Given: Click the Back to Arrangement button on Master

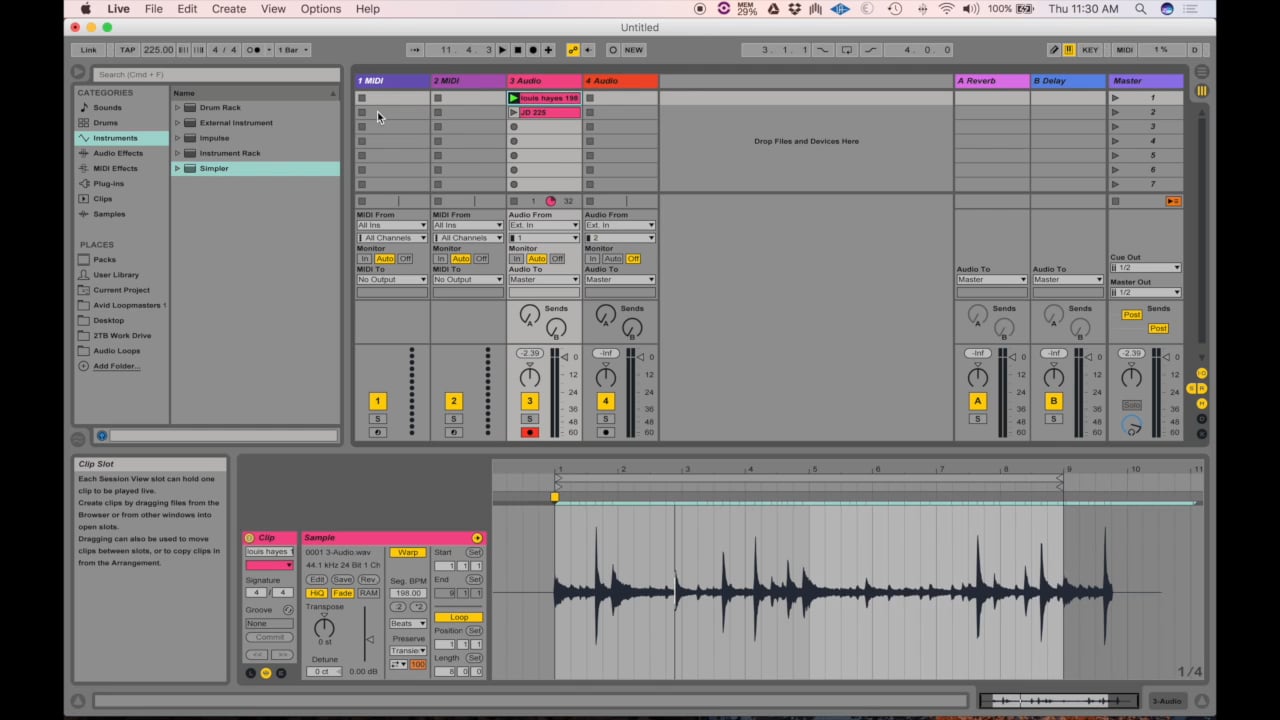Looking at the screenshot, I should click(1172, 201).
